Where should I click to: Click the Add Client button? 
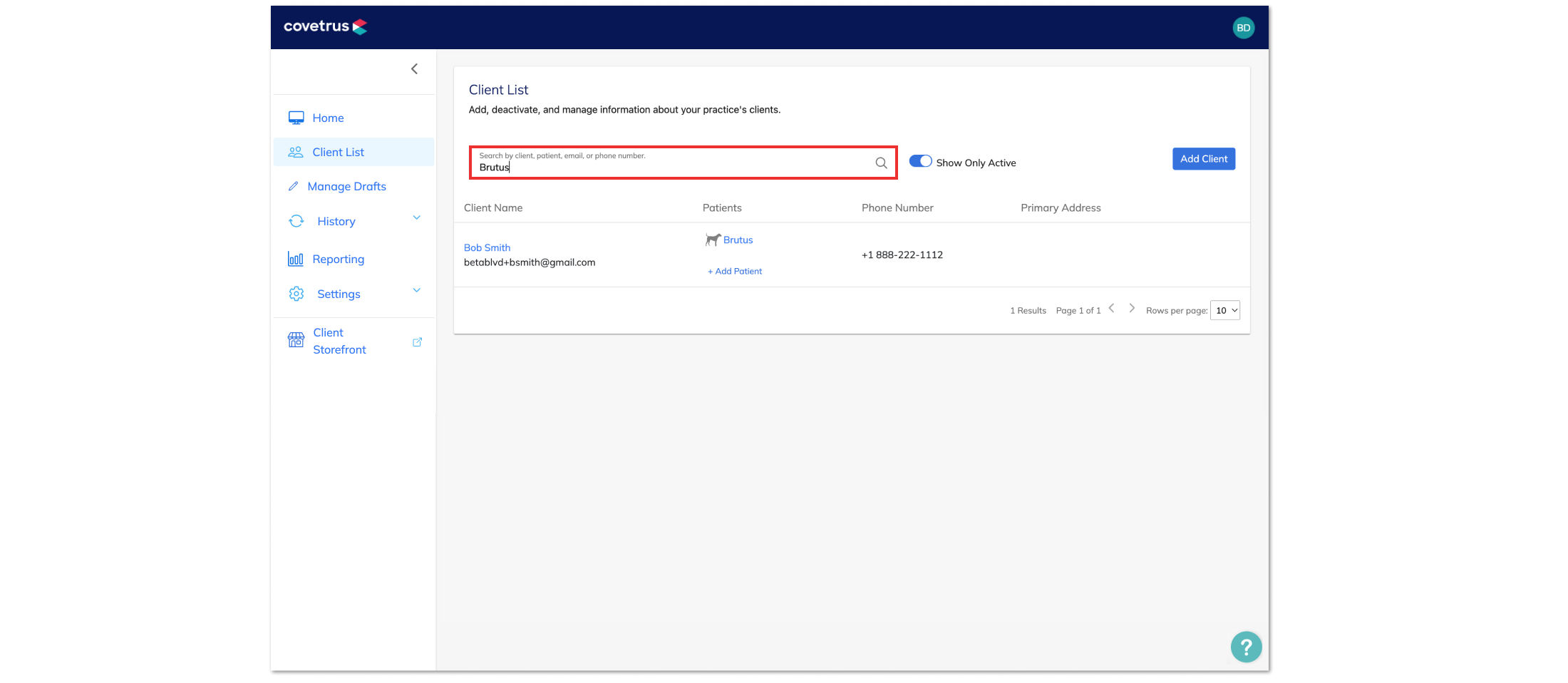pyautogui.click(x=1204, y=159)
